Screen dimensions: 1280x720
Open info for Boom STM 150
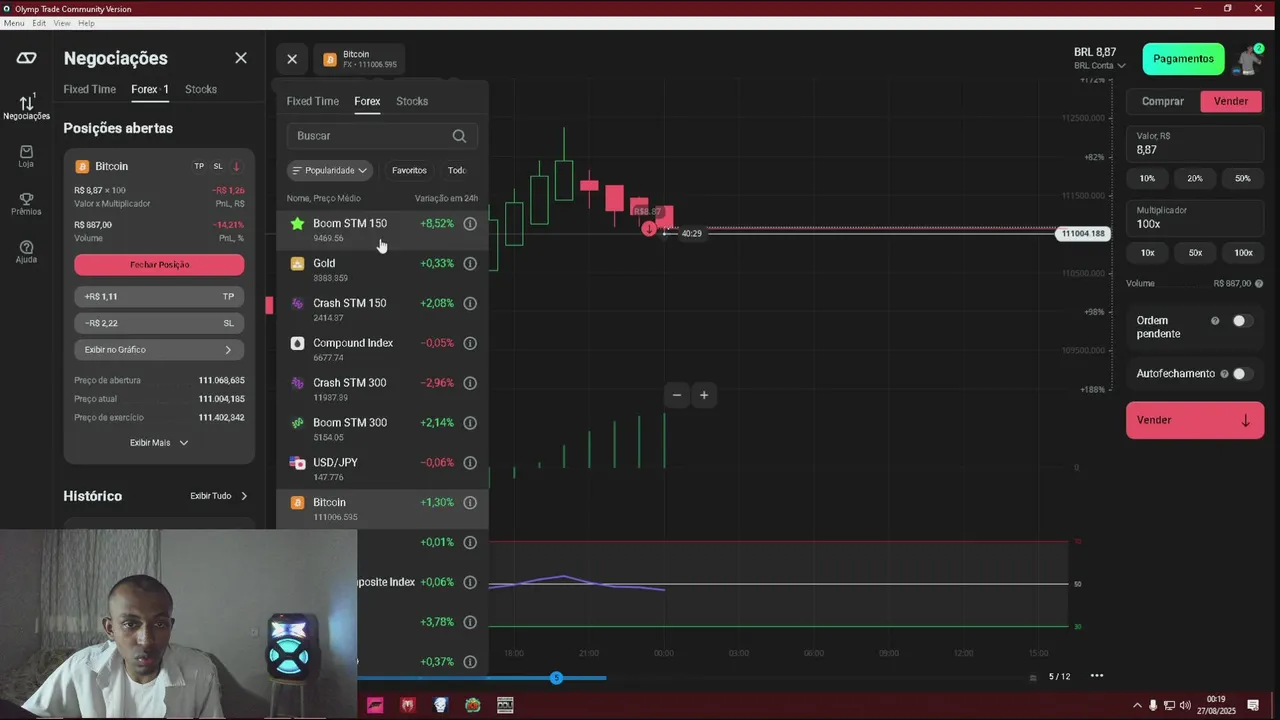pos(470,224)
